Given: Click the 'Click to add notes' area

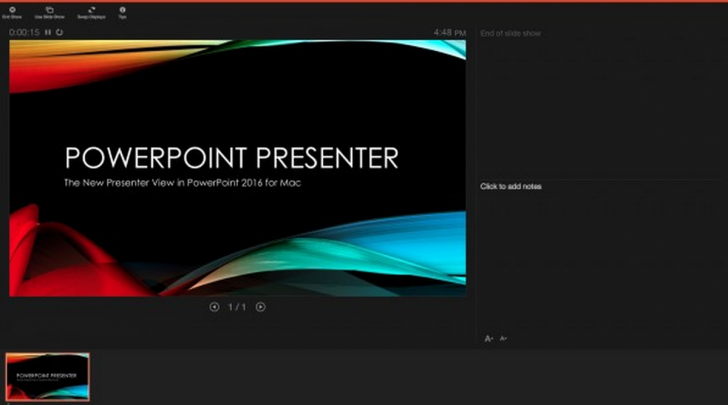Looking at the screenshot, I should click(x=511, y=187).
